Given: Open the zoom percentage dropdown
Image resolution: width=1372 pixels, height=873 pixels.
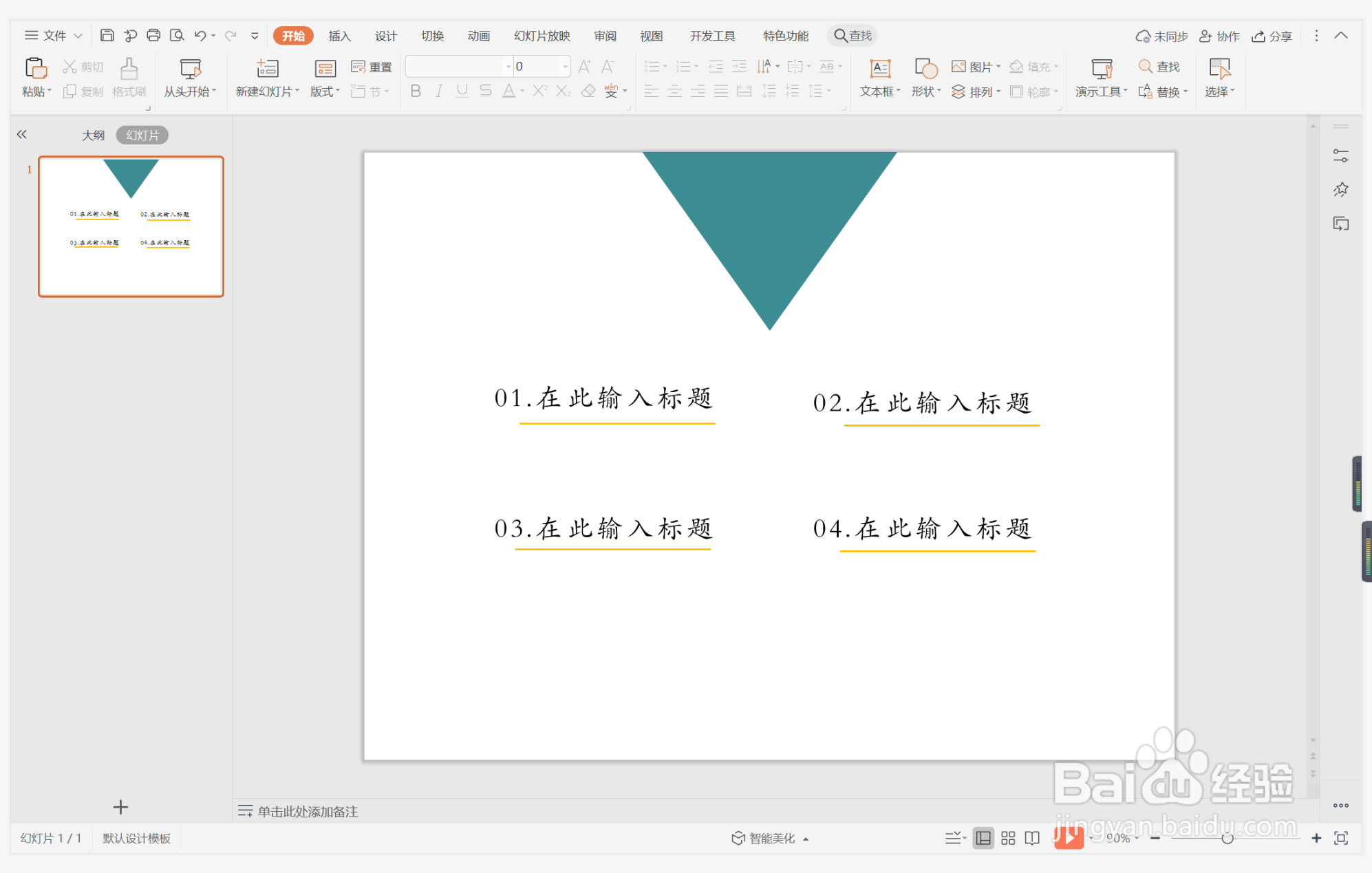Looking at the screenshot, I should pos(1137,839).
